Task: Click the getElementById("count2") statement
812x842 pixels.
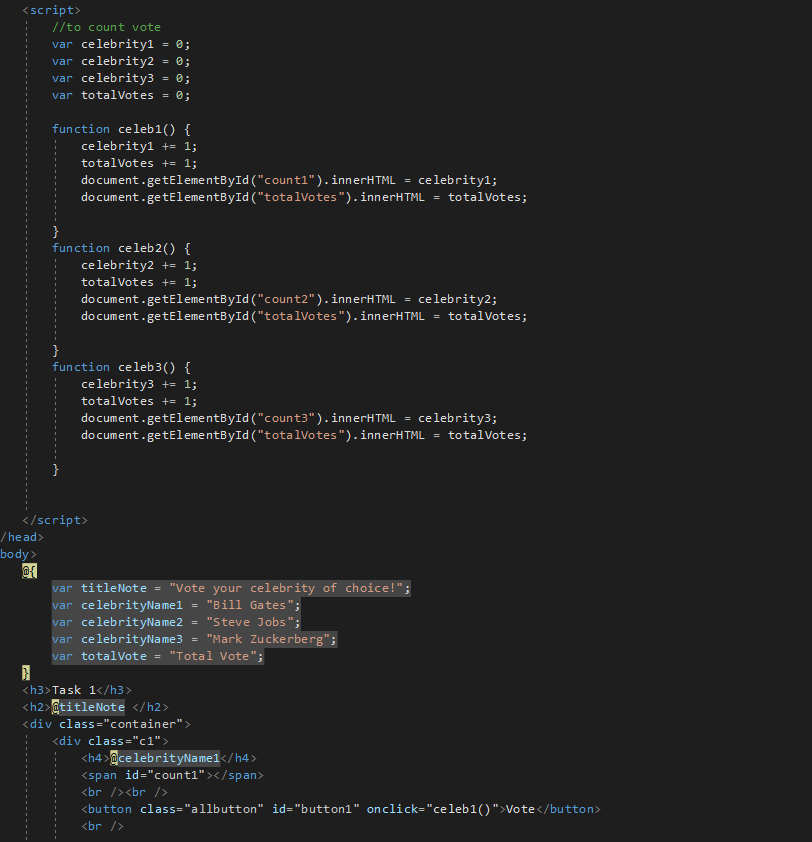Action: [x=289, y=299]
